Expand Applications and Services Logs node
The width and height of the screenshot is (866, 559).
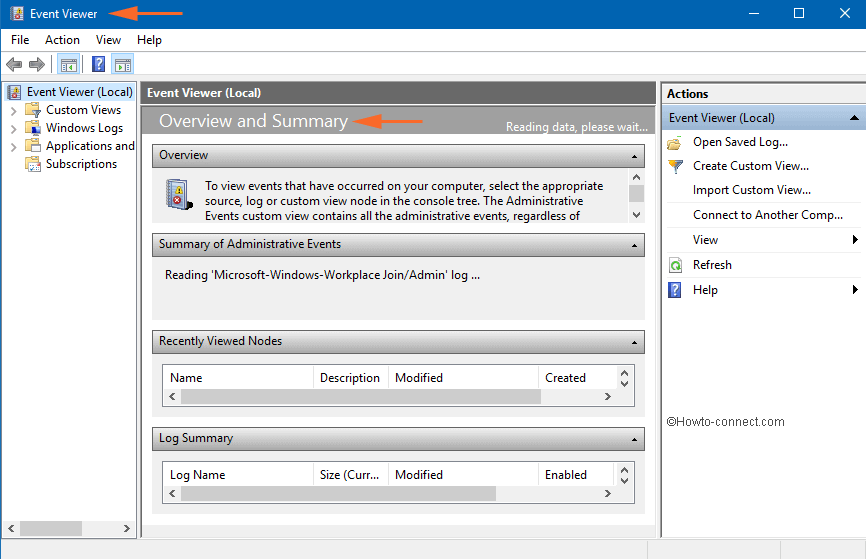pyautogui.click(x=14, y=147)
